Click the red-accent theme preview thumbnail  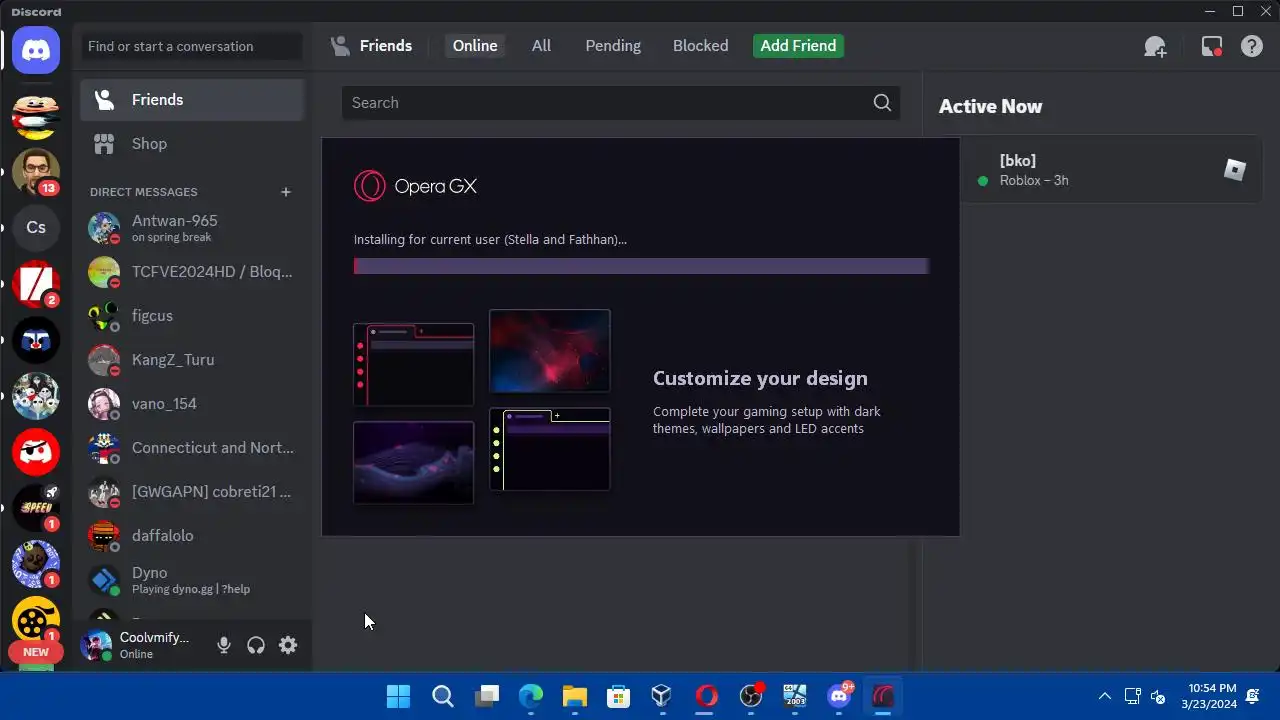(413, 365)
